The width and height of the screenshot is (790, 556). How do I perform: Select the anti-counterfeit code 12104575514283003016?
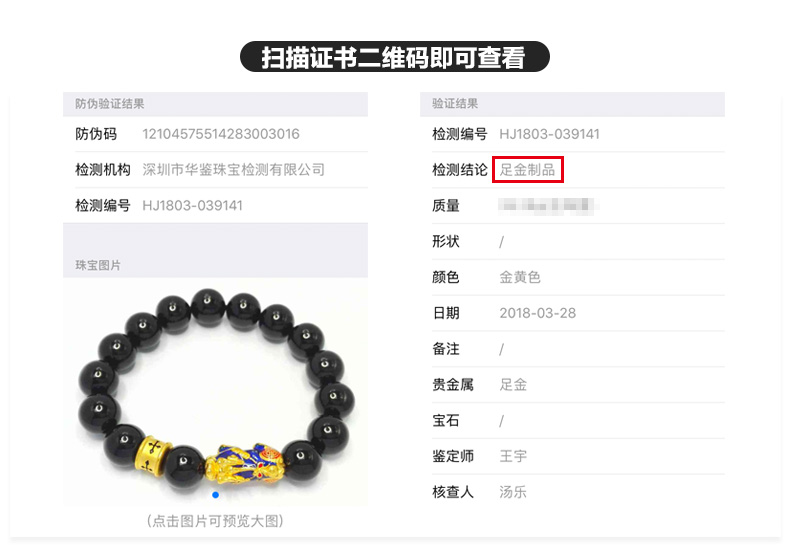[221, 134]
